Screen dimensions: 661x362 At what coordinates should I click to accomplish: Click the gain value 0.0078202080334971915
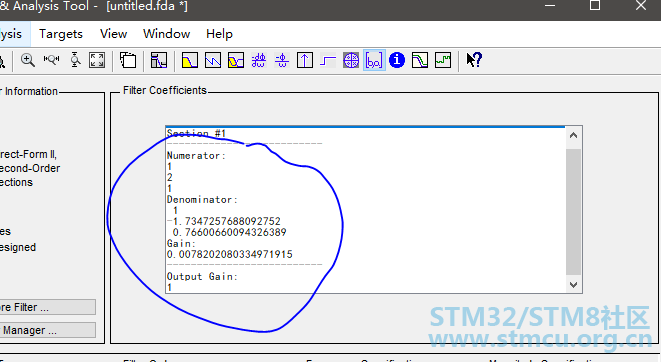pos(230,254)
